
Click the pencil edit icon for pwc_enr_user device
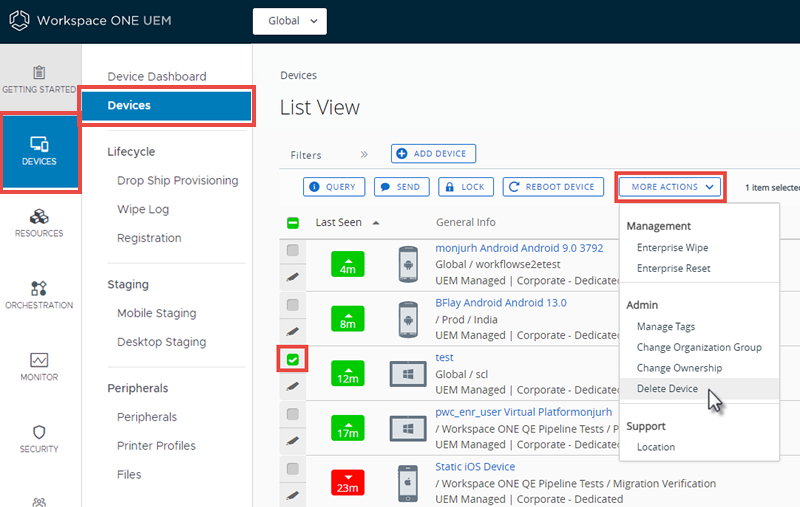click(292, 441)
